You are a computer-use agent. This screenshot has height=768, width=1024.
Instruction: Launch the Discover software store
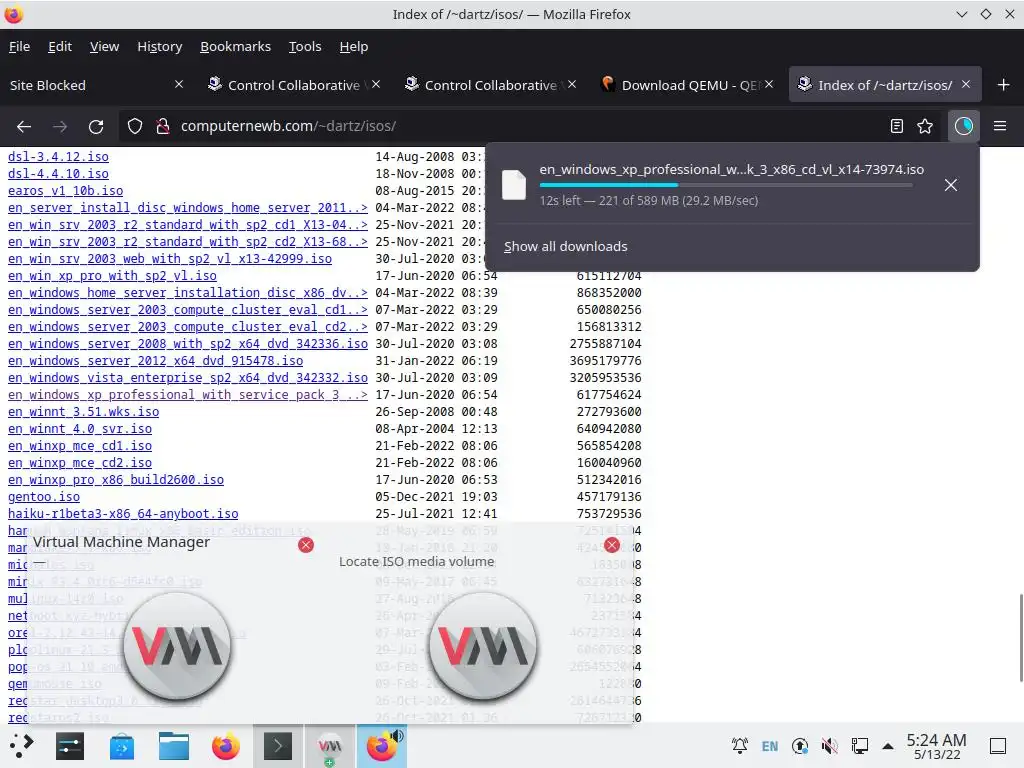tap(122, 746)
